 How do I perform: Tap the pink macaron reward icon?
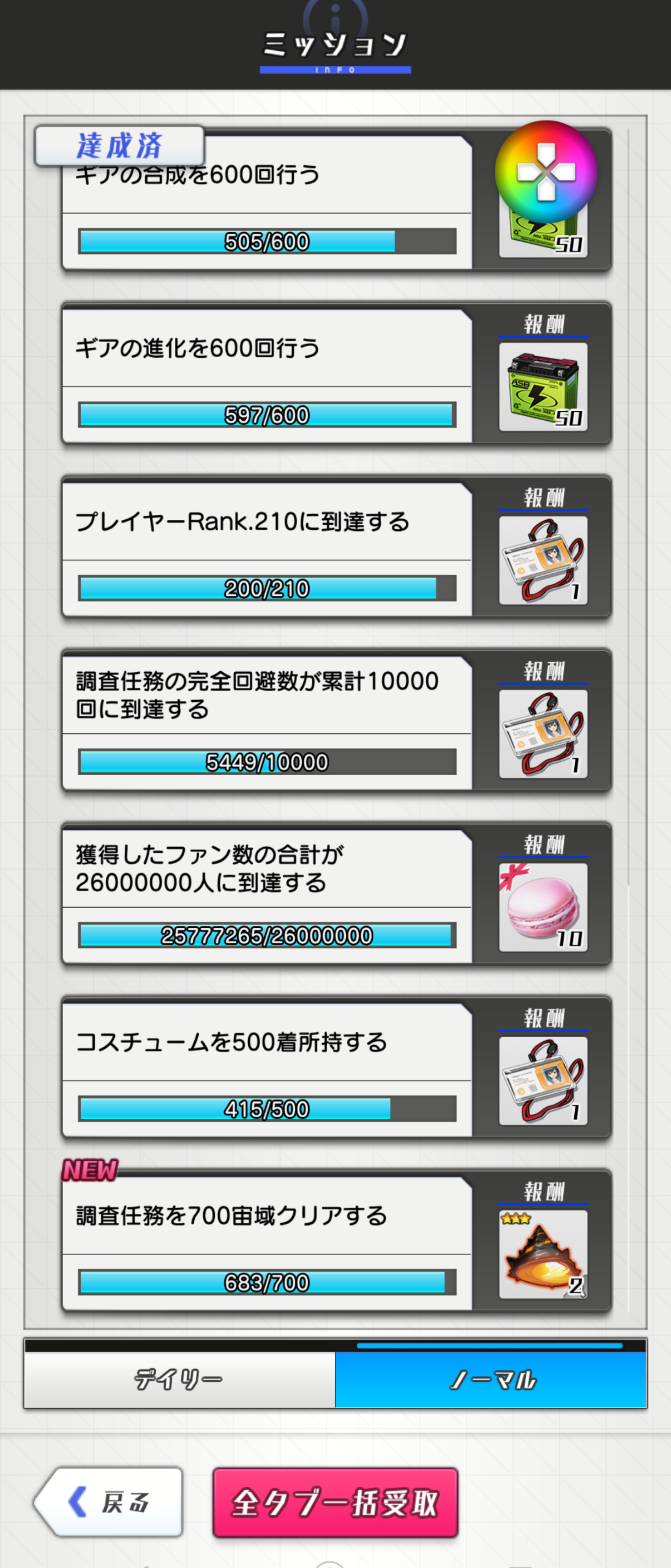coord(543,907)
